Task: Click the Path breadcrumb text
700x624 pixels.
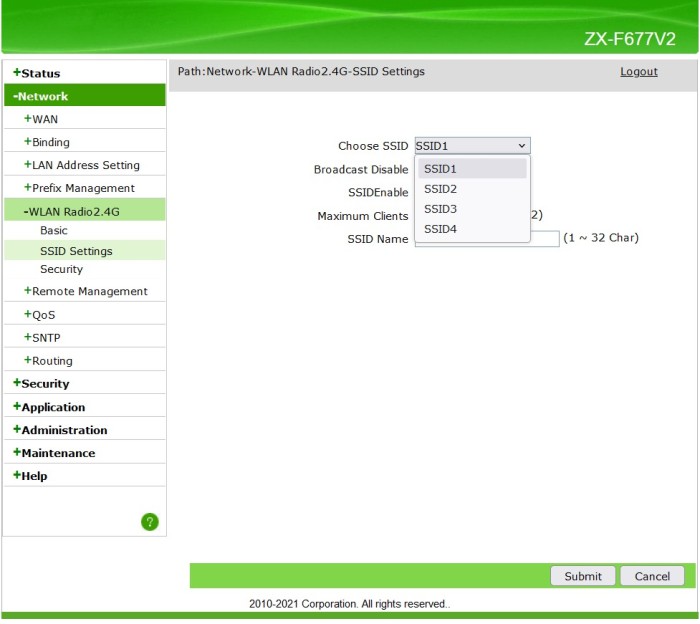Action: (x=301, y=71)
